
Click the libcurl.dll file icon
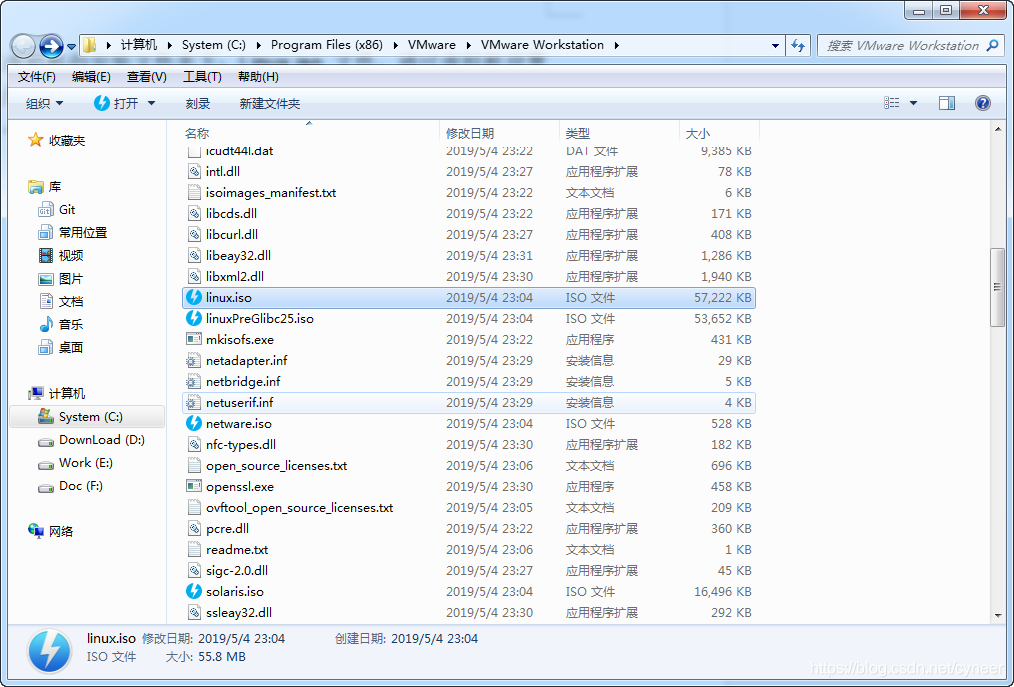pyautogui.click(x=193, y=234)
